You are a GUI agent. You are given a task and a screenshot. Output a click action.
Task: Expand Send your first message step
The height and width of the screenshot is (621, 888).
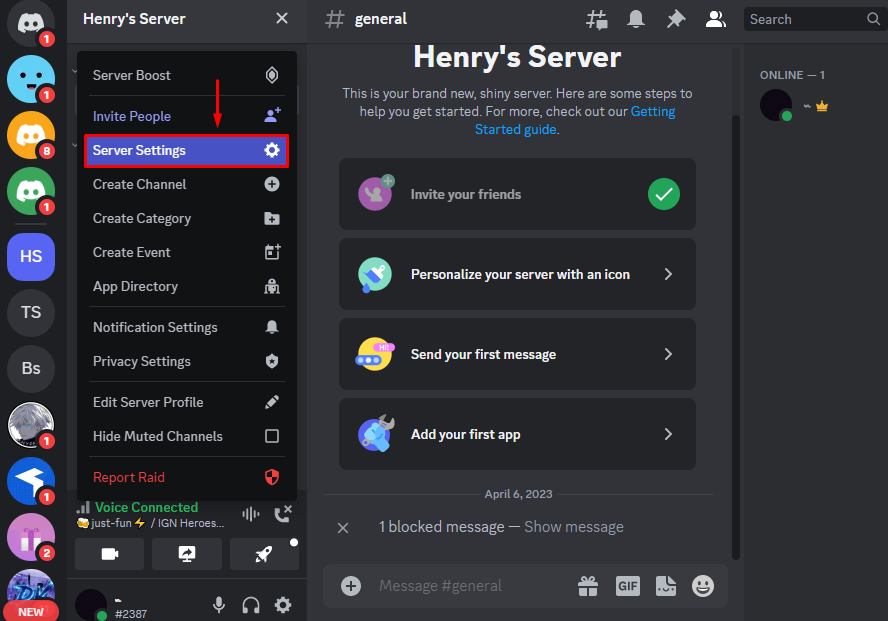point(517,354)
